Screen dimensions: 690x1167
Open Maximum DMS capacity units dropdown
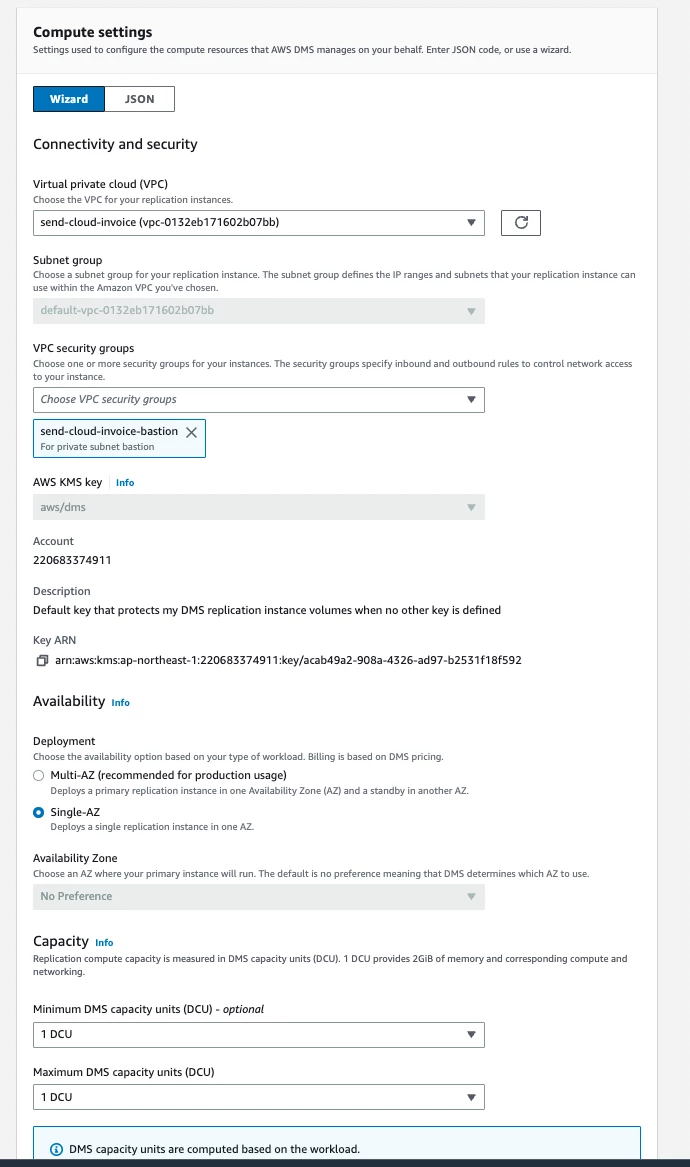tap(259, 1097)
